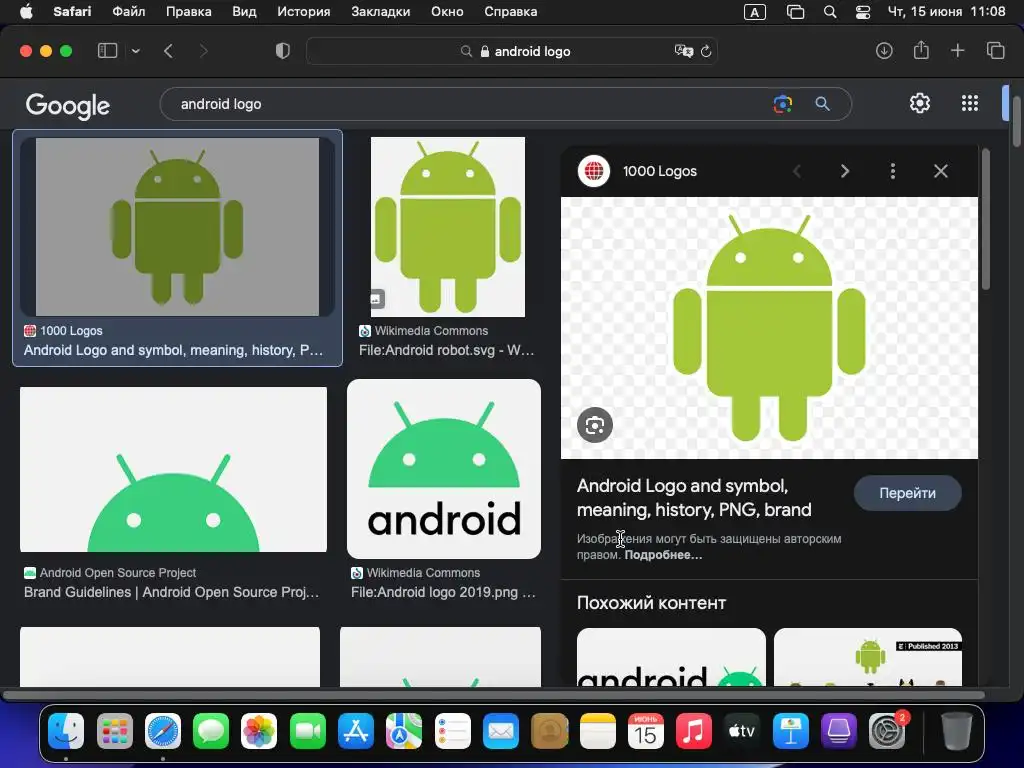Reload the page

(706, 51)
